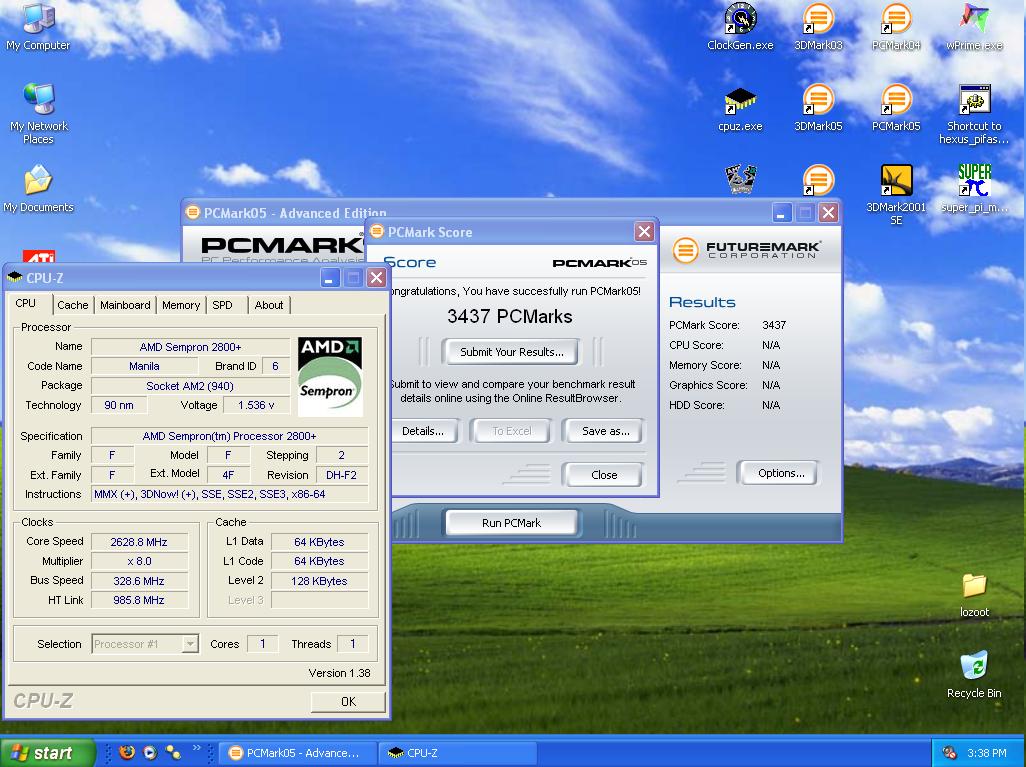Select the Recycle Bin icon
The width and height of the screenshot is (1026, 767).
click(x=974, y=674)
